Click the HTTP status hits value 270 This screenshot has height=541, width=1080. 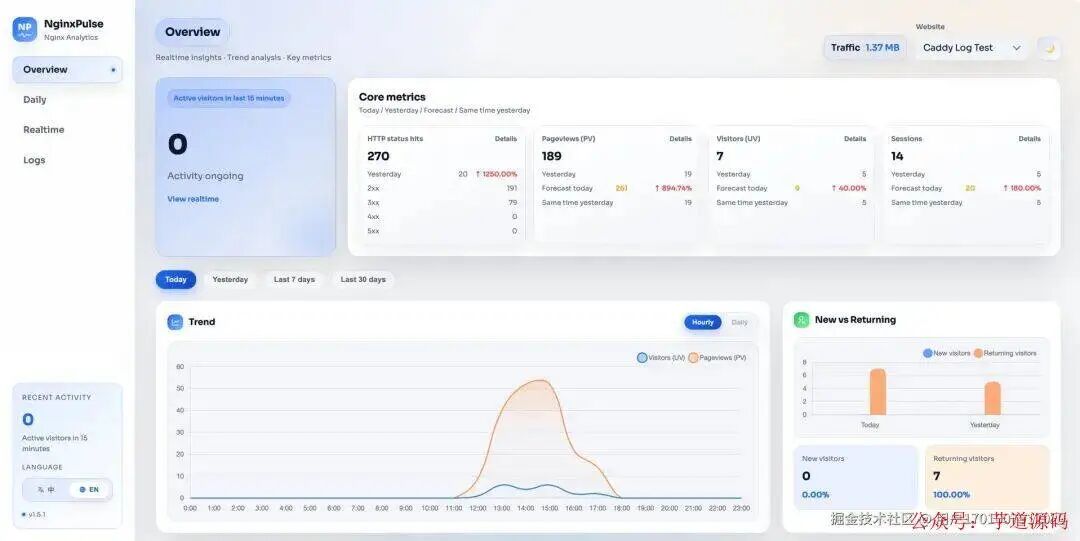(x=378, y=156)
